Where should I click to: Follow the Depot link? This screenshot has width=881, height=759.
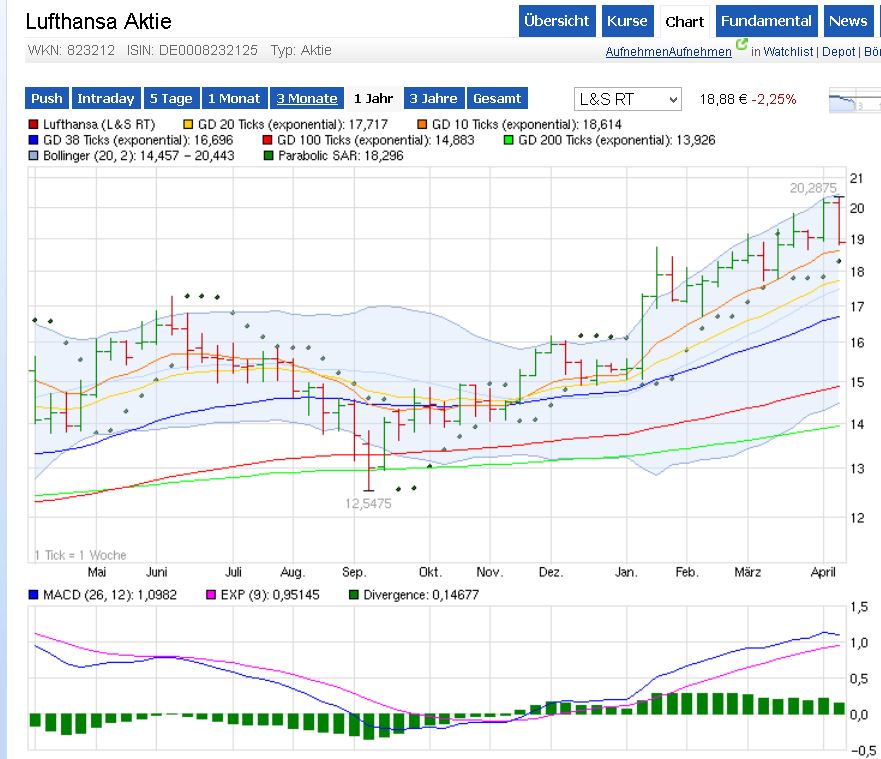click(838, 52)
